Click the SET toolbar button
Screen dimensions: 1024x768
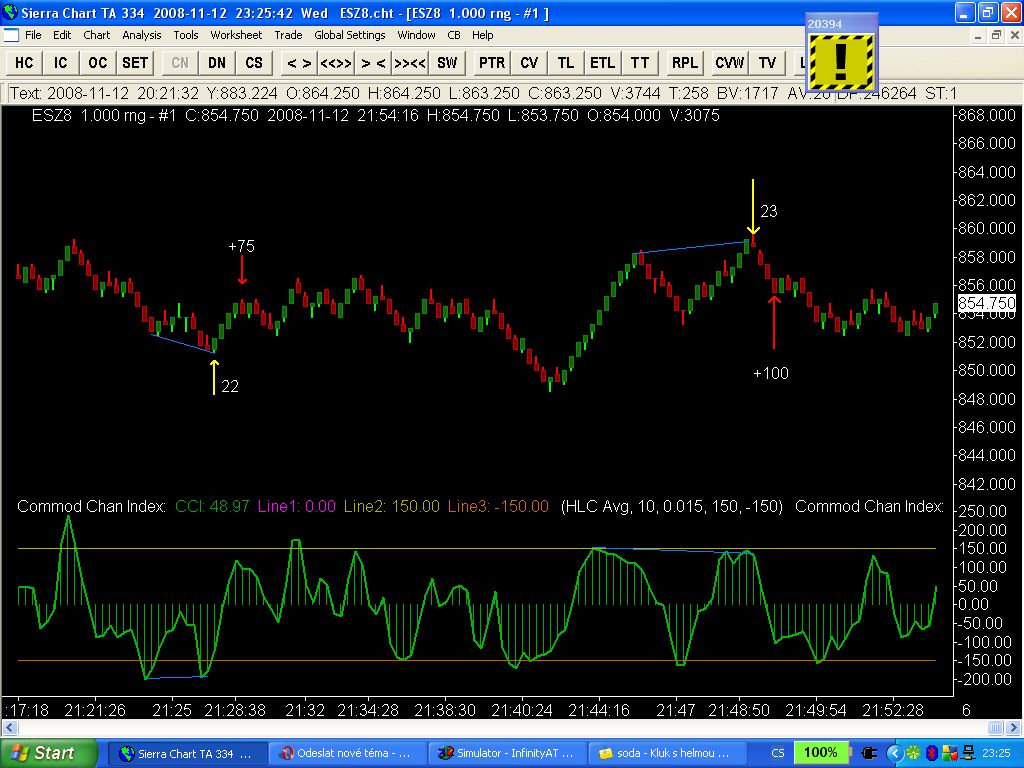click(x=135, y=63)
